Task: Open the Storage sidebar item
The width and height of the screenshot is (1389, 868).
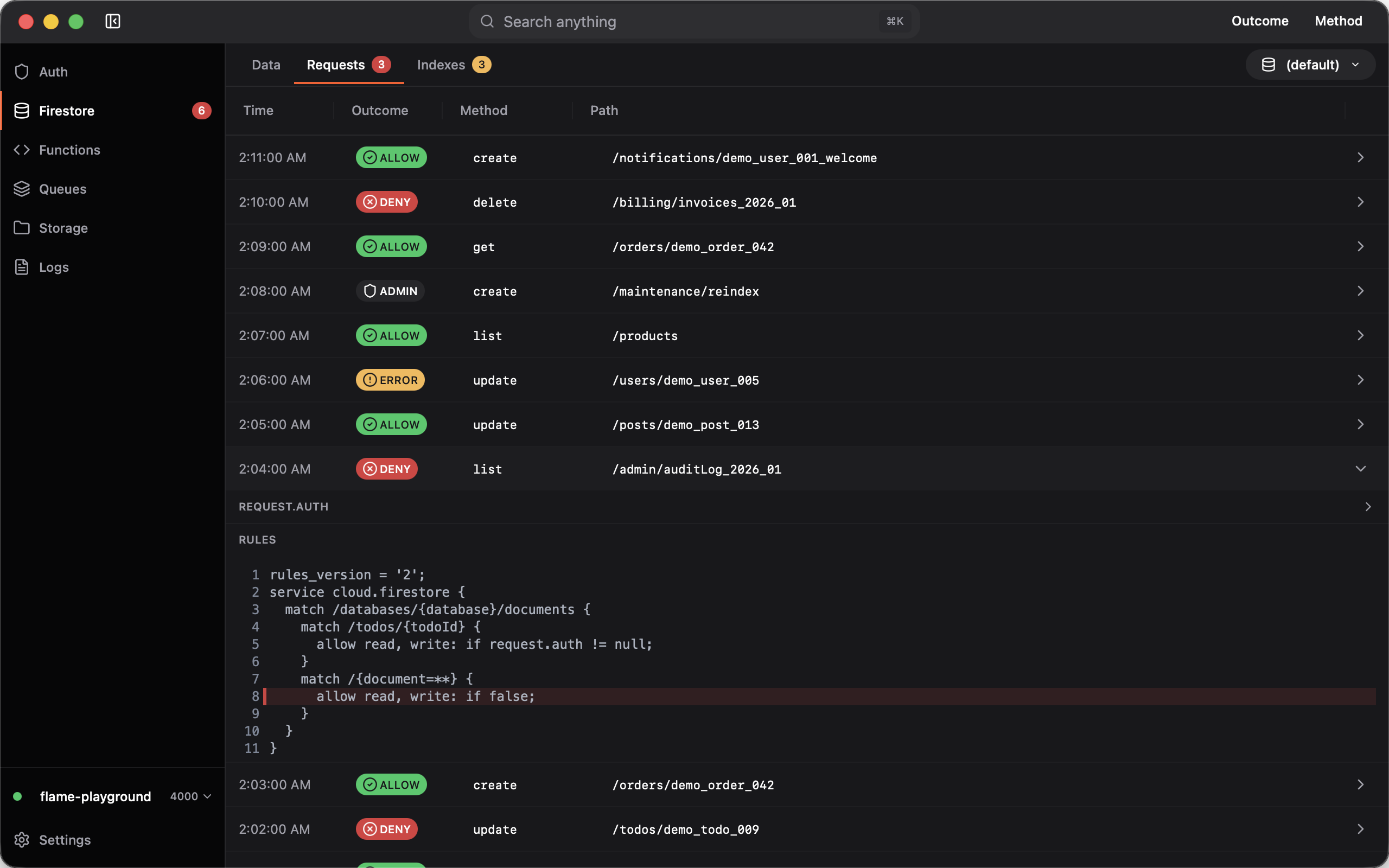Action: 112,228
